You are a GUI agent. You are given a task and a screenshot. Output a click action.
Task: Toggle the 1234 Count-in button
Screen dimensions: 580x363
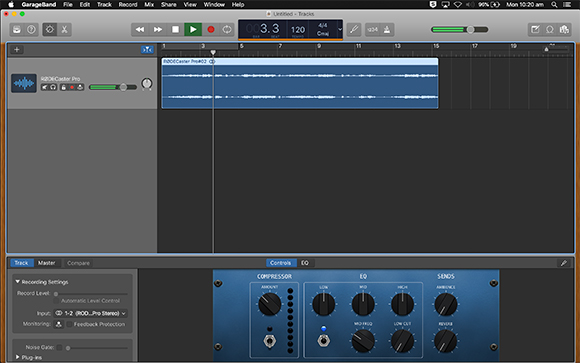[372, 30]
